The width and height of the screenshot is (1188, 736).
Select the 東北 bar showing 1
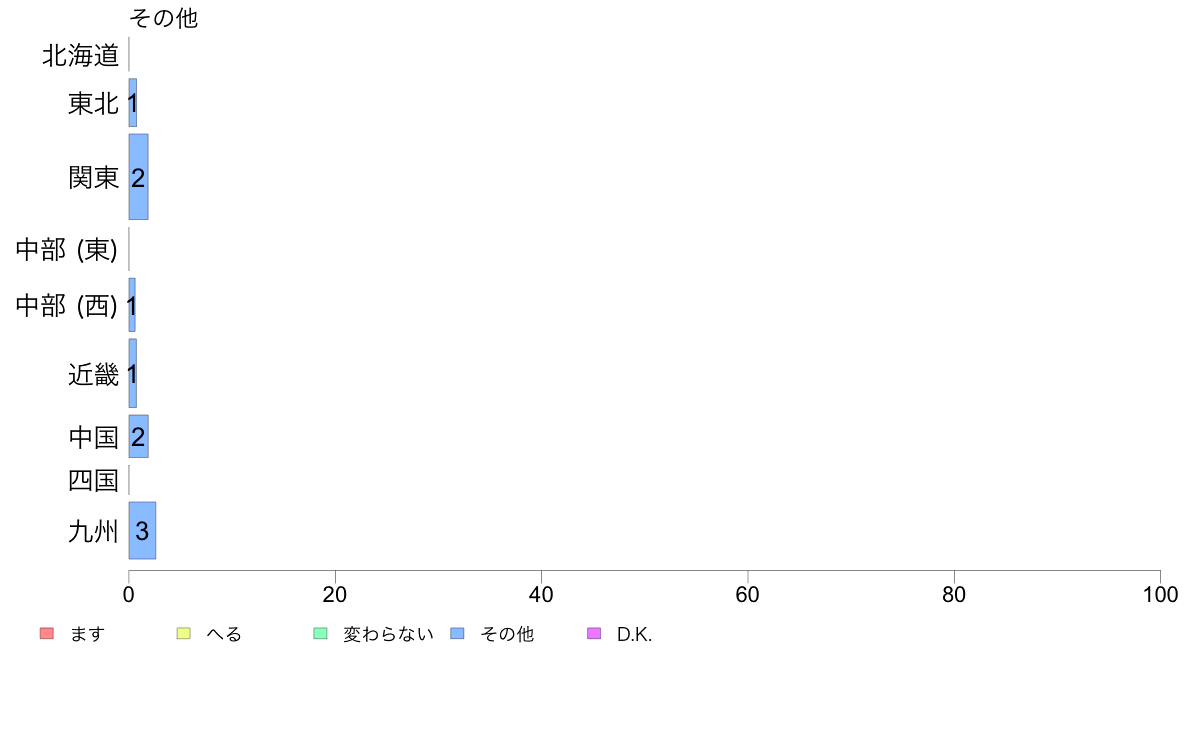[x=133, y=103]
